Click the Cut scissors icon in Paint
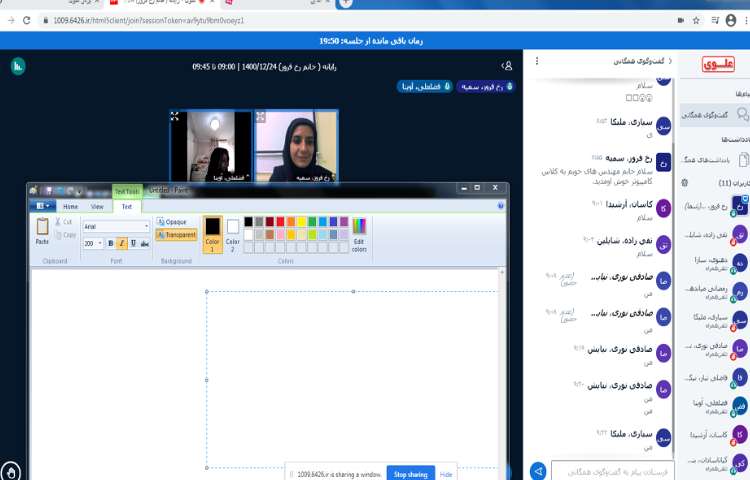 (x=58, y=222)
